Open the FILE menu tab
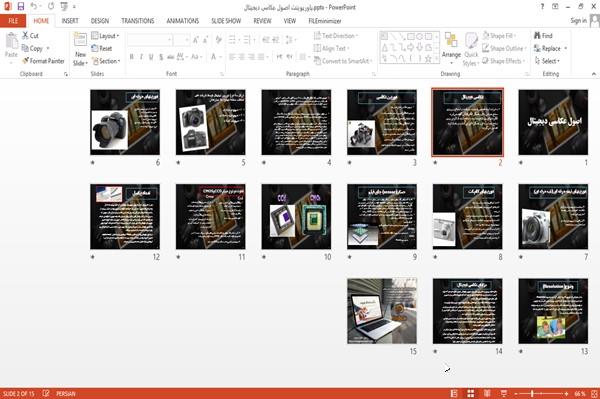600x399 pixels. point(13,21)
